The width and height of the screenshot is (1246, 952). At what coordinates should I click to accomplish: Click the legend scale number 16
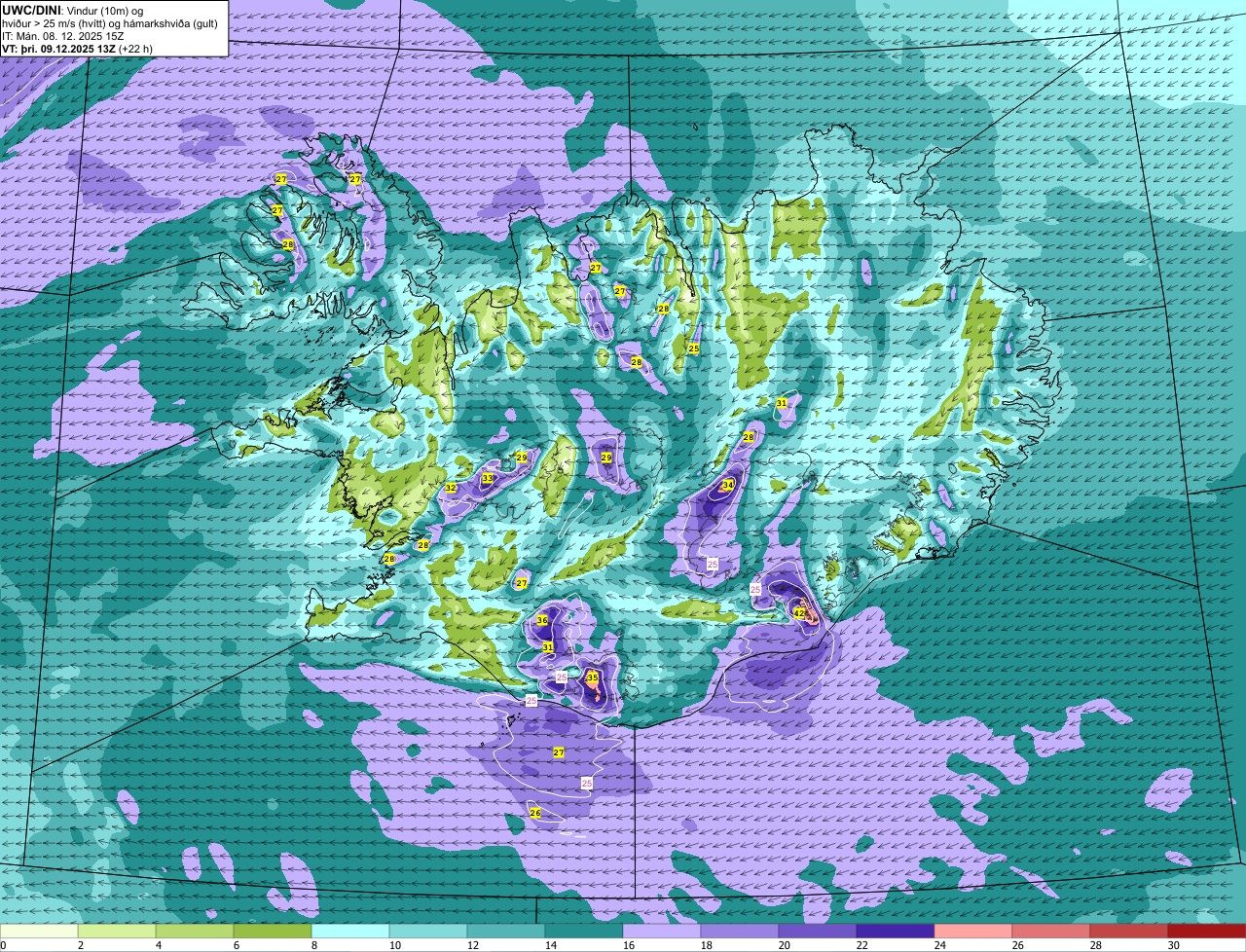627,945
